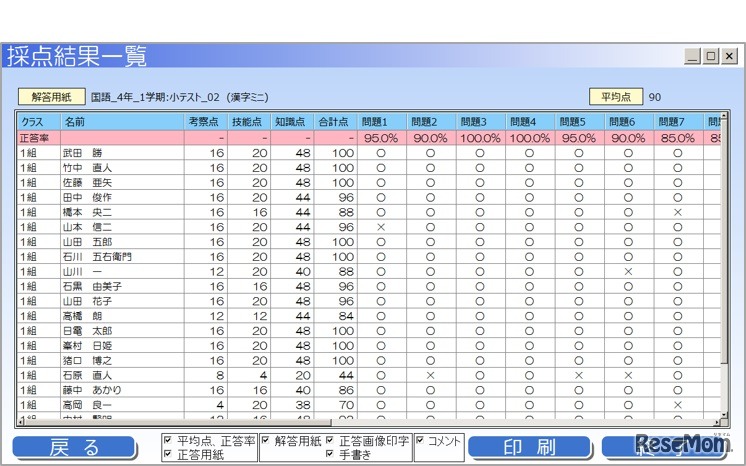The width and height of the screenshot is (746, 466).
Task: Toggle the 正答画像印字 checkbox
Action: [330, 440]
